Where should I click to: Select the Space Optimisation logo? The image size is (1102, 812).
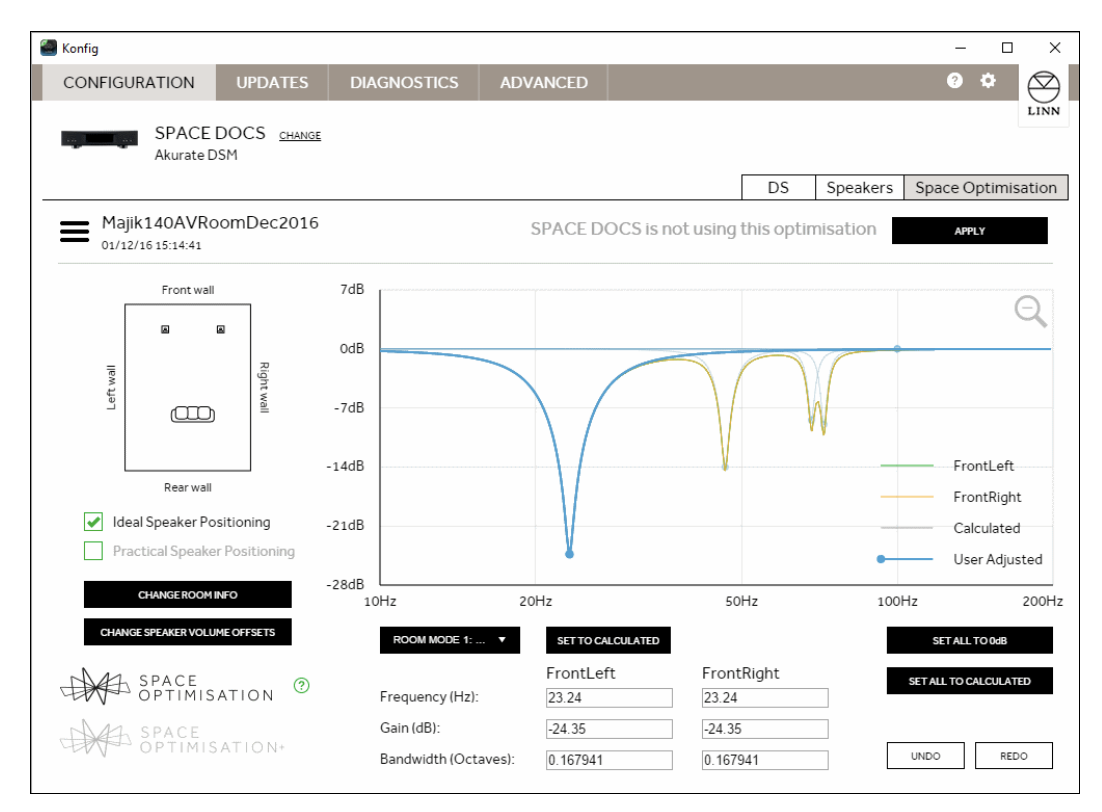point(167,687)
